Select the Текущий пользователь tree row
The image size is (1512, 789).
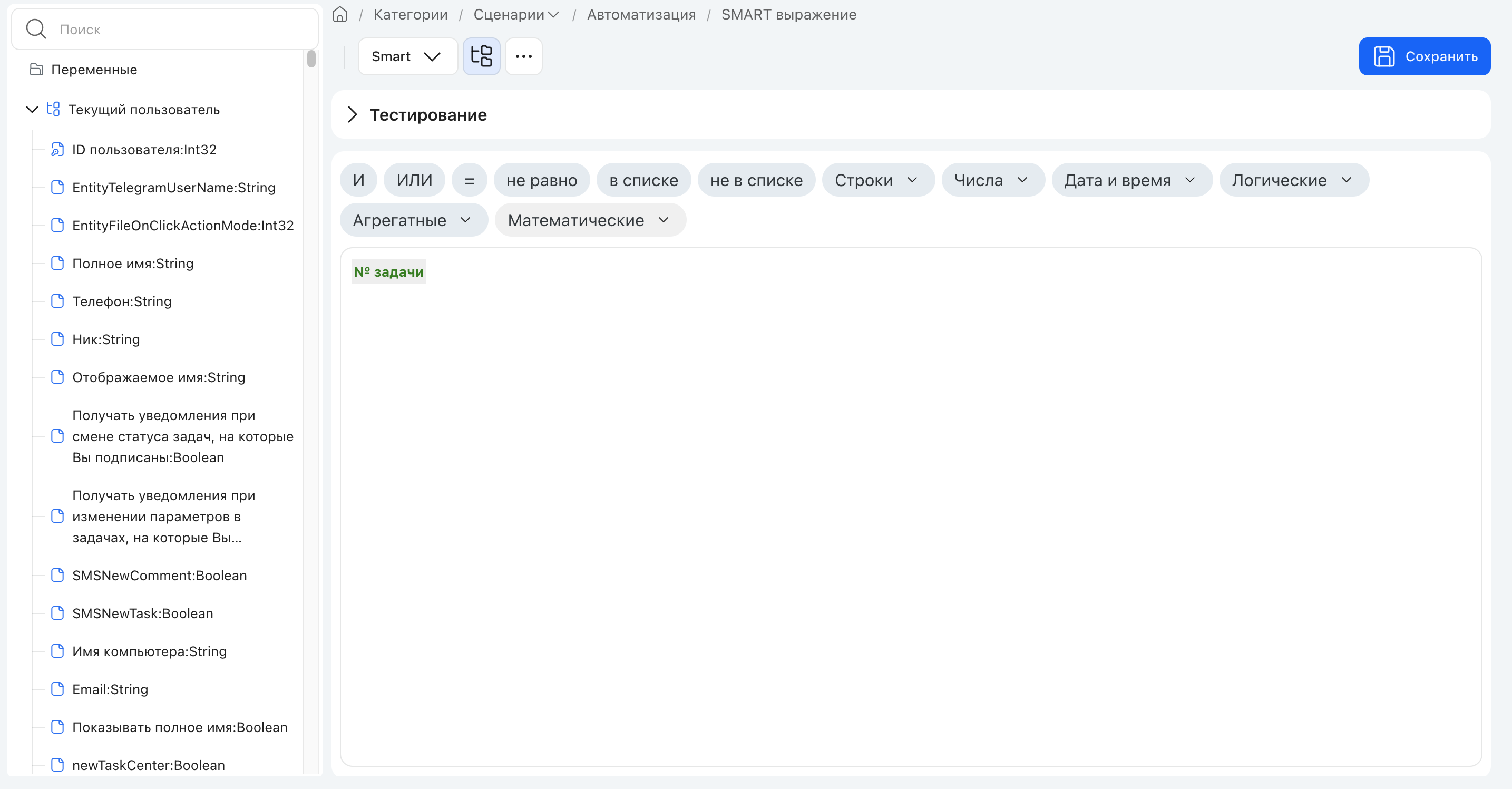coord(144,109)
